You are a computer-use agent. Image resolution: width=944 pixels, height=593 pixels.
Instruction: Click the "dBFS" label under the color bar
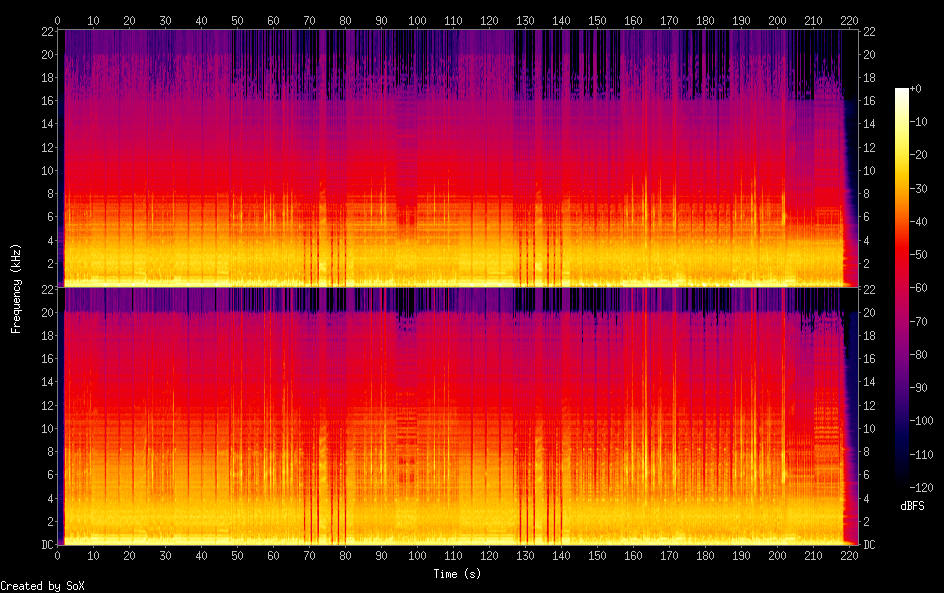[x=912, y=507]
